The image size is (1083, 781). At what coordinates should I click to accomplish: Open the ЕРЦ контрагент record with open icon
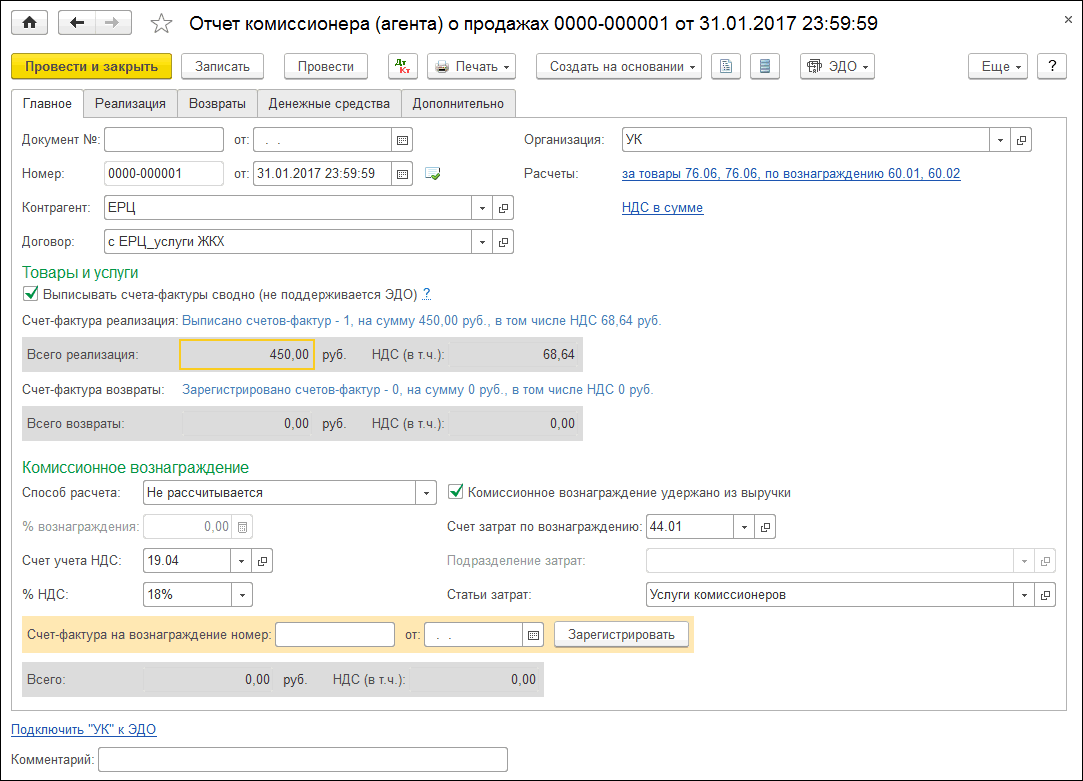tap(504, 208)
